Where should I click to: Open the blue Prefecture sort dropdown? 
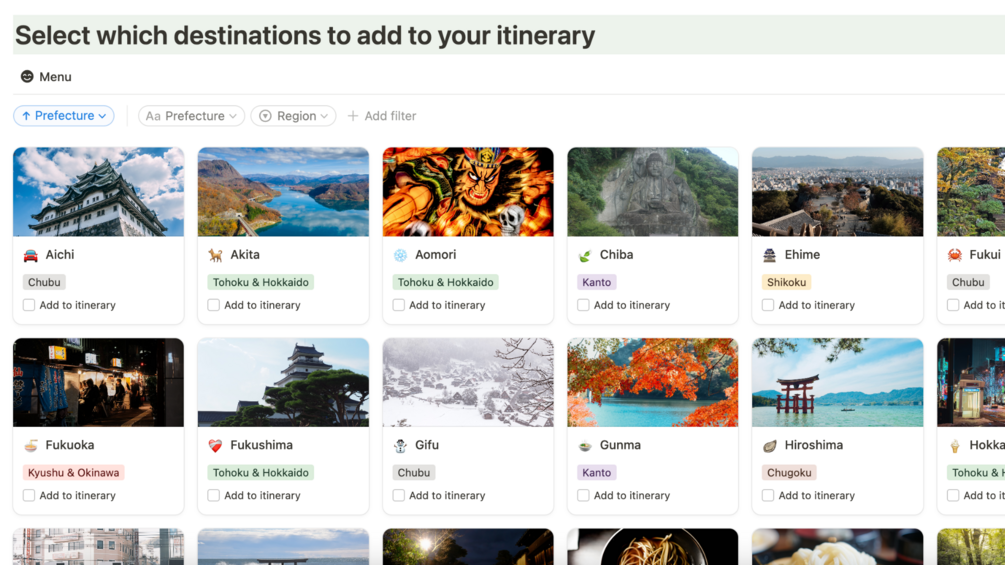point(64,116)
